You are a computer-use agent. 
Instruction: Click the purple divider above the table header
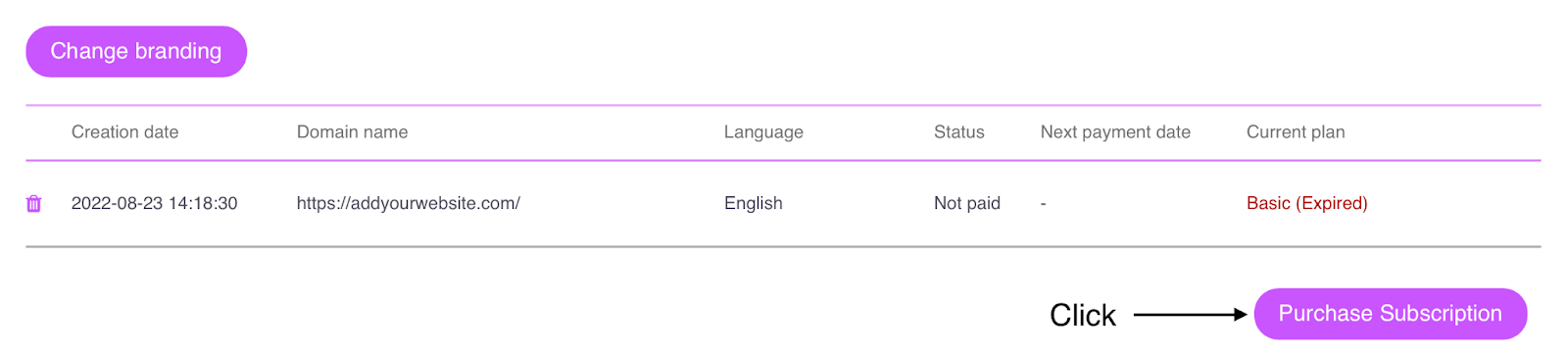[x=783, y=105]
